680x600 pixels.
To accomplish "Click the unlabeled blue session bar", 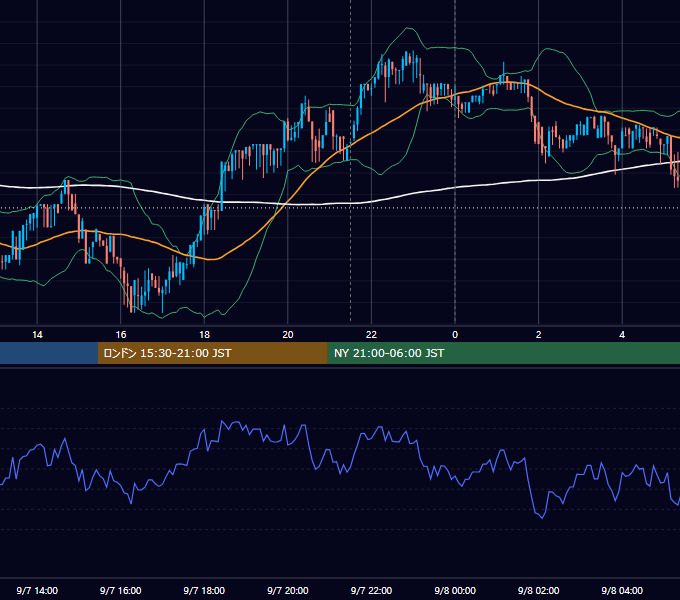I will click(x=49, y=353).
